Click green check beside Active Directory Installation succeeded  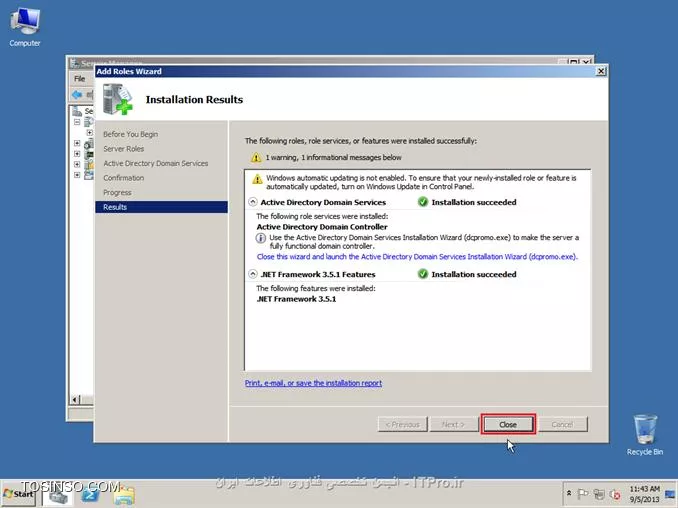click(x=423, y=202)
